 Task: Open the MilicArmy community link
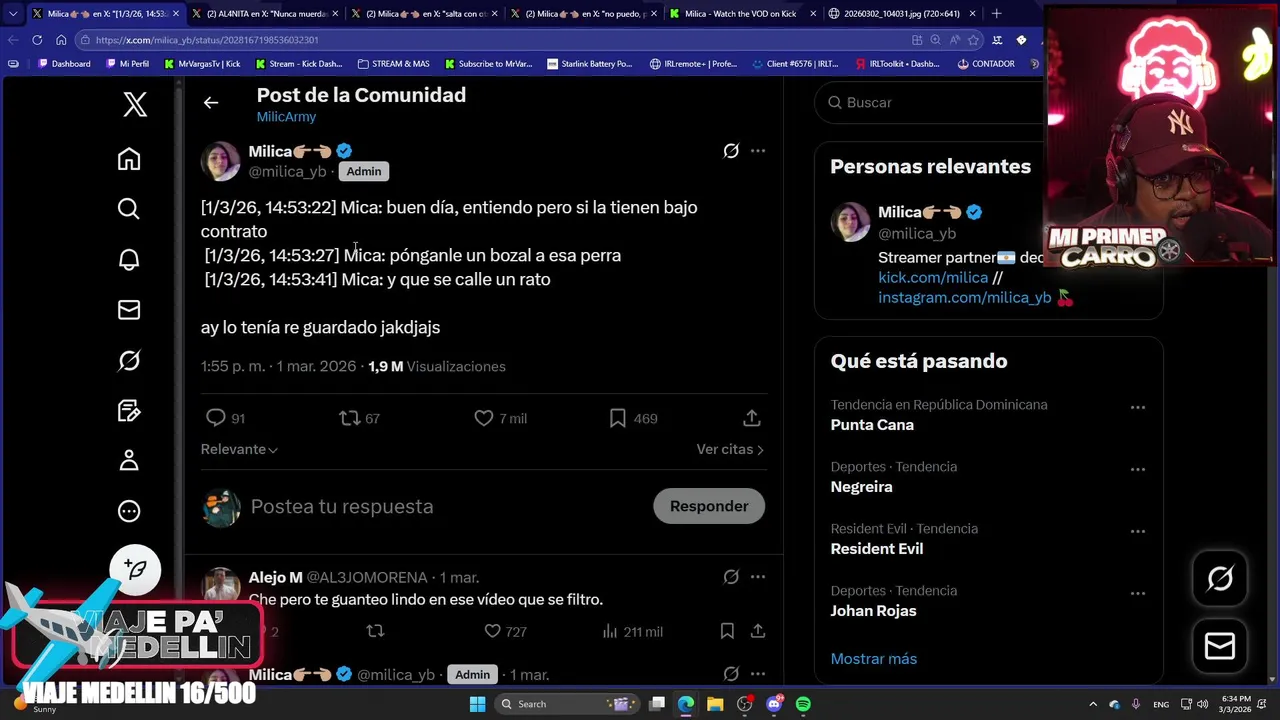pyautogui.click(x=286, y=117)
